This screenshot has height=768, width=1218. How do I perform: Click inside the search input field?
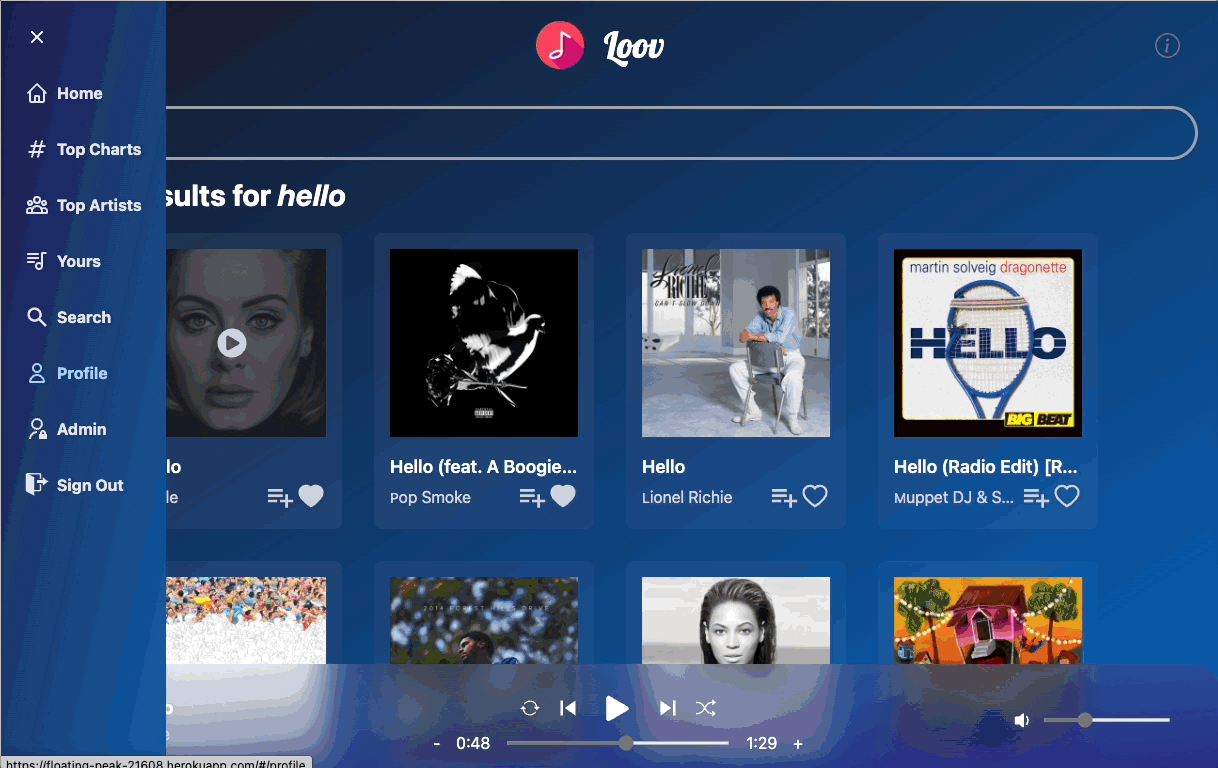[680, 133]
